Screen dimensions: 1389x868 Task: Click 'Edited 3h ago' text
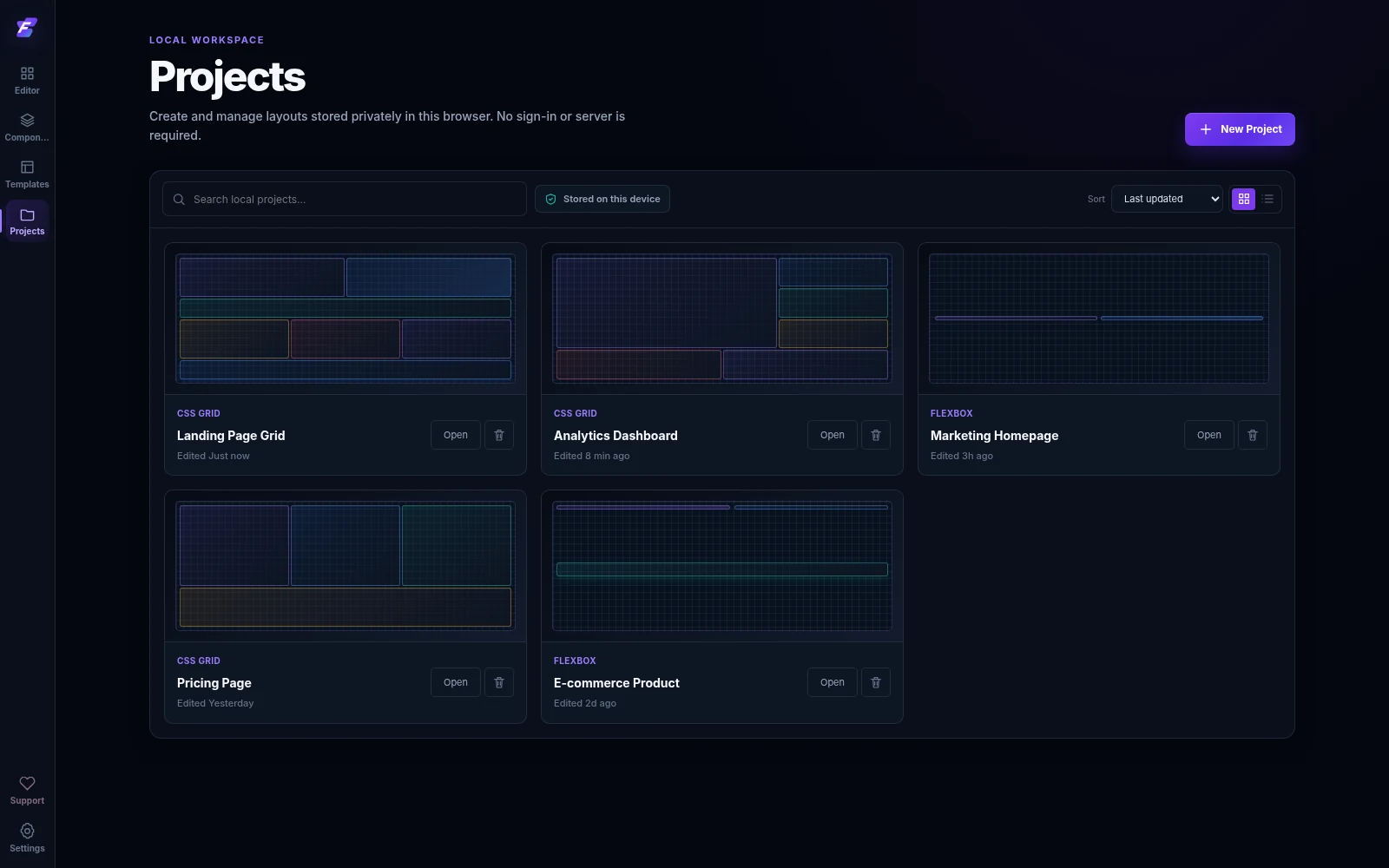pos(962,456)
